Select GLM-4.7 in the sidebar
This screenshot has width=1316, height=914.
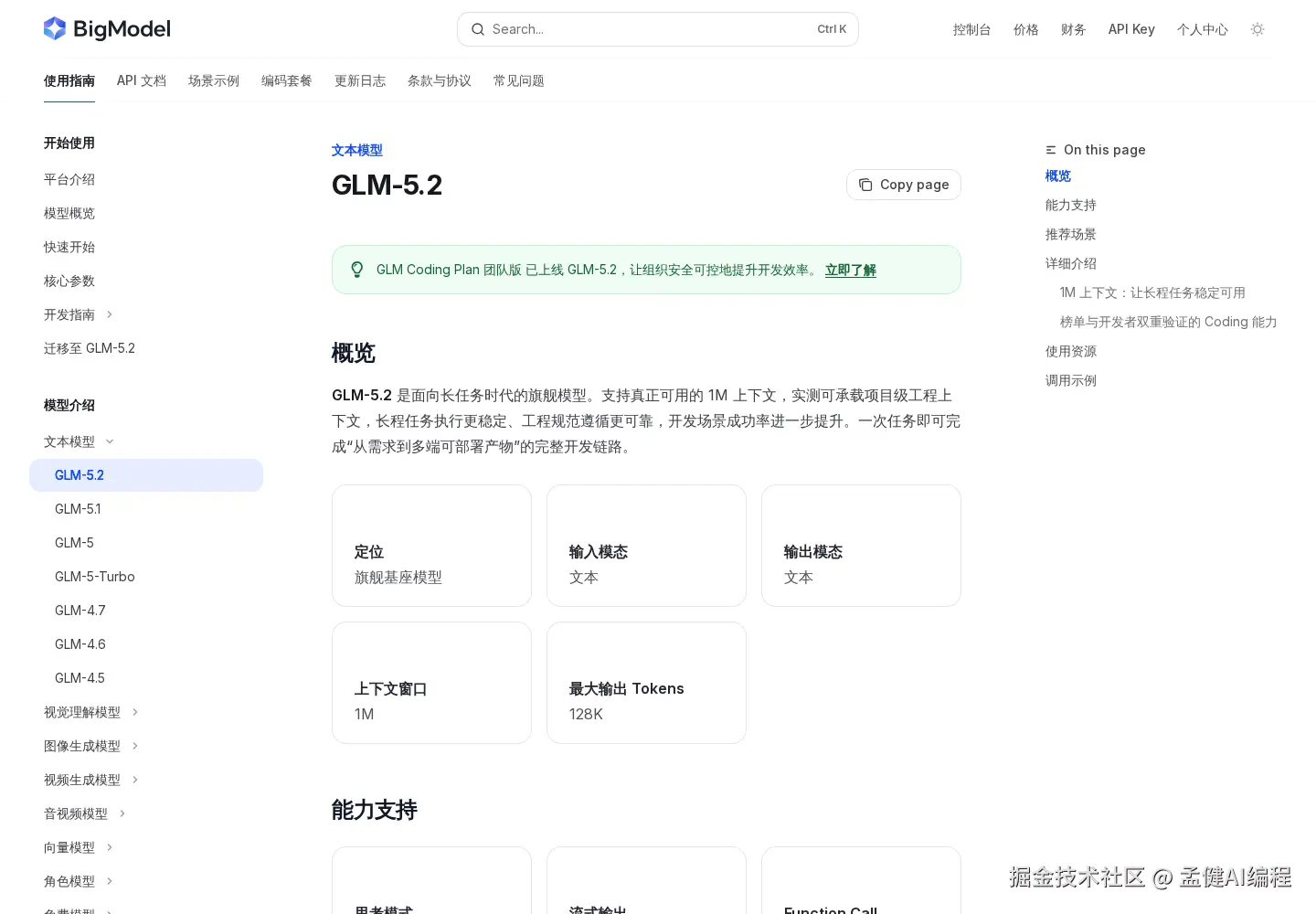(80, 611)
